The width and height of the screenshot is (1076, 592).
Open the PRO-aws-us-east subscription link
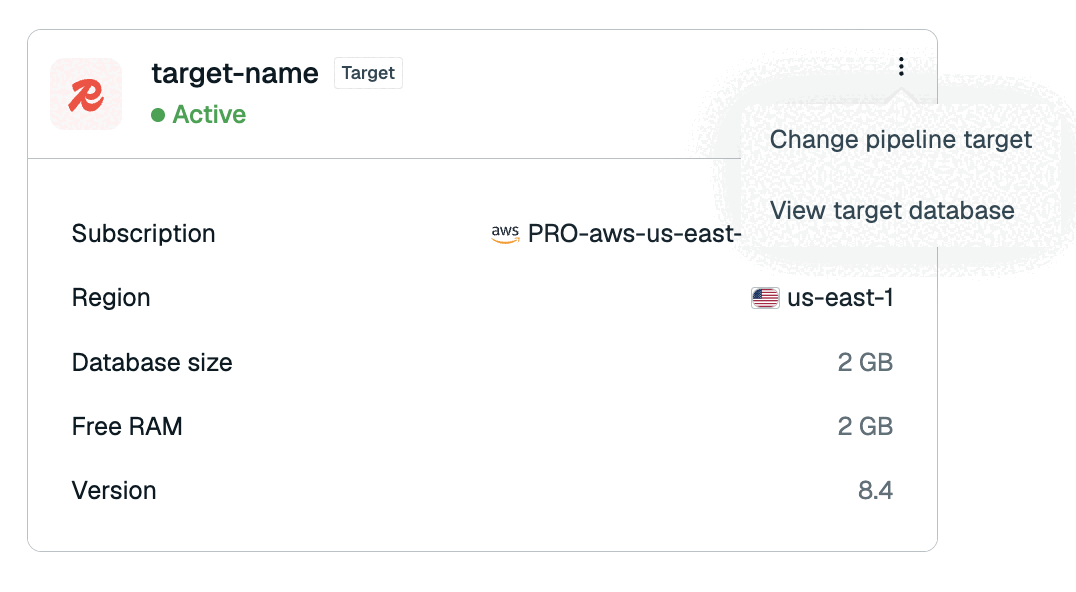point(634,234)
